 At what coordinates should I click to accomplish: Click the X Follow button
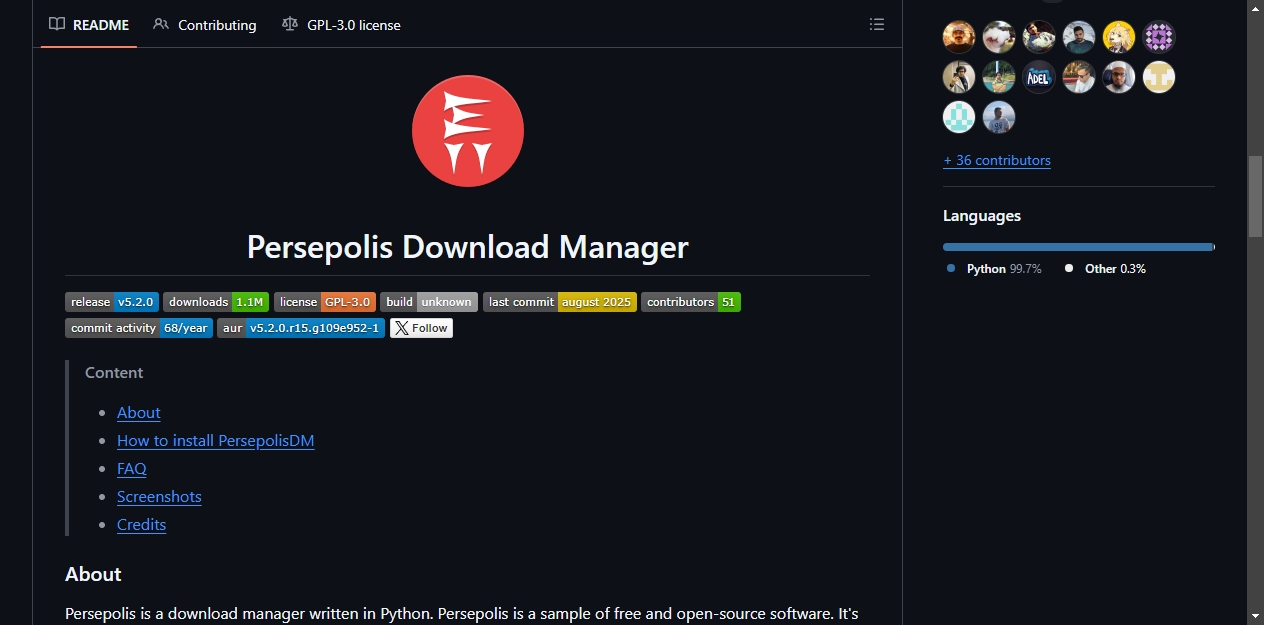421,328
